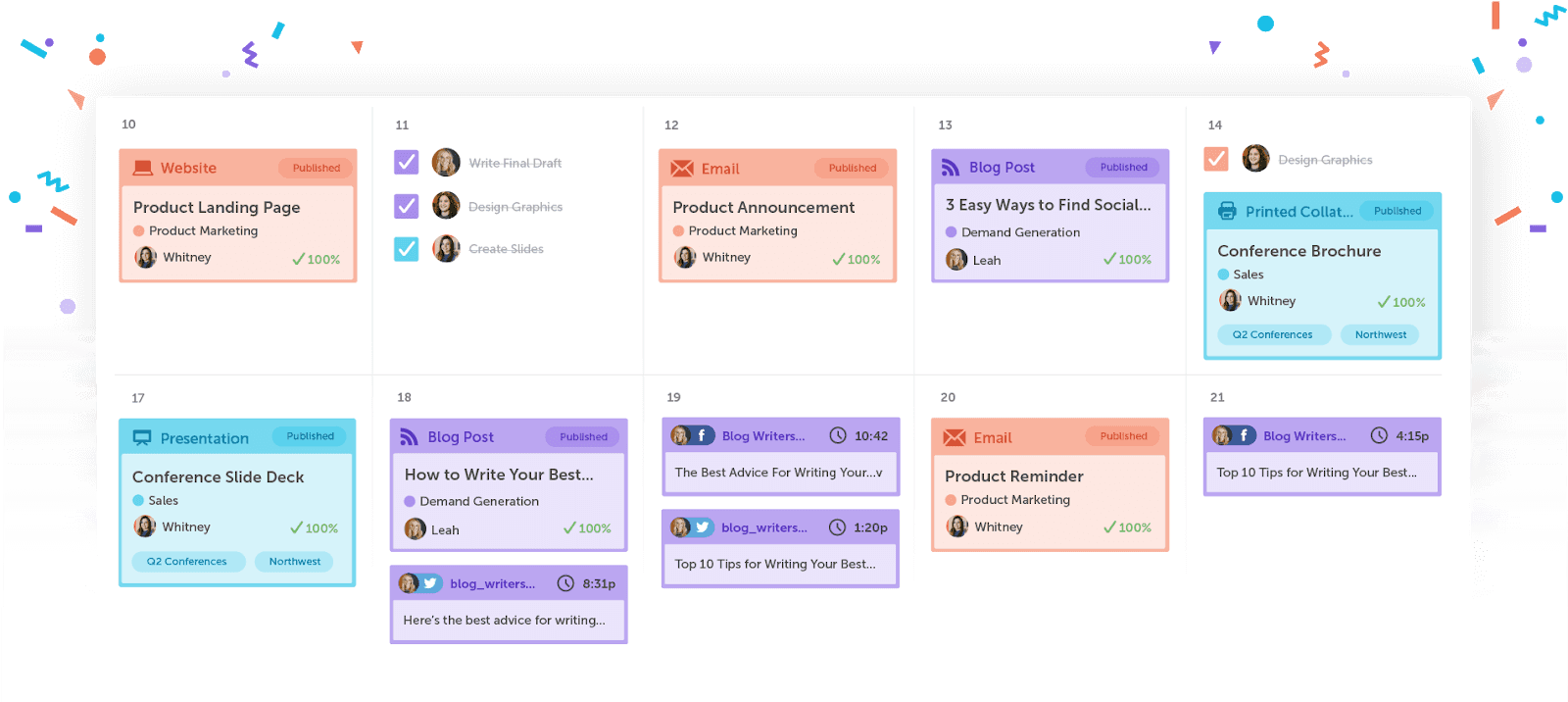This screenshot has width=1568, height=702.
Task: Open the Conference Slide Deck title
Action: coord(219,476)
